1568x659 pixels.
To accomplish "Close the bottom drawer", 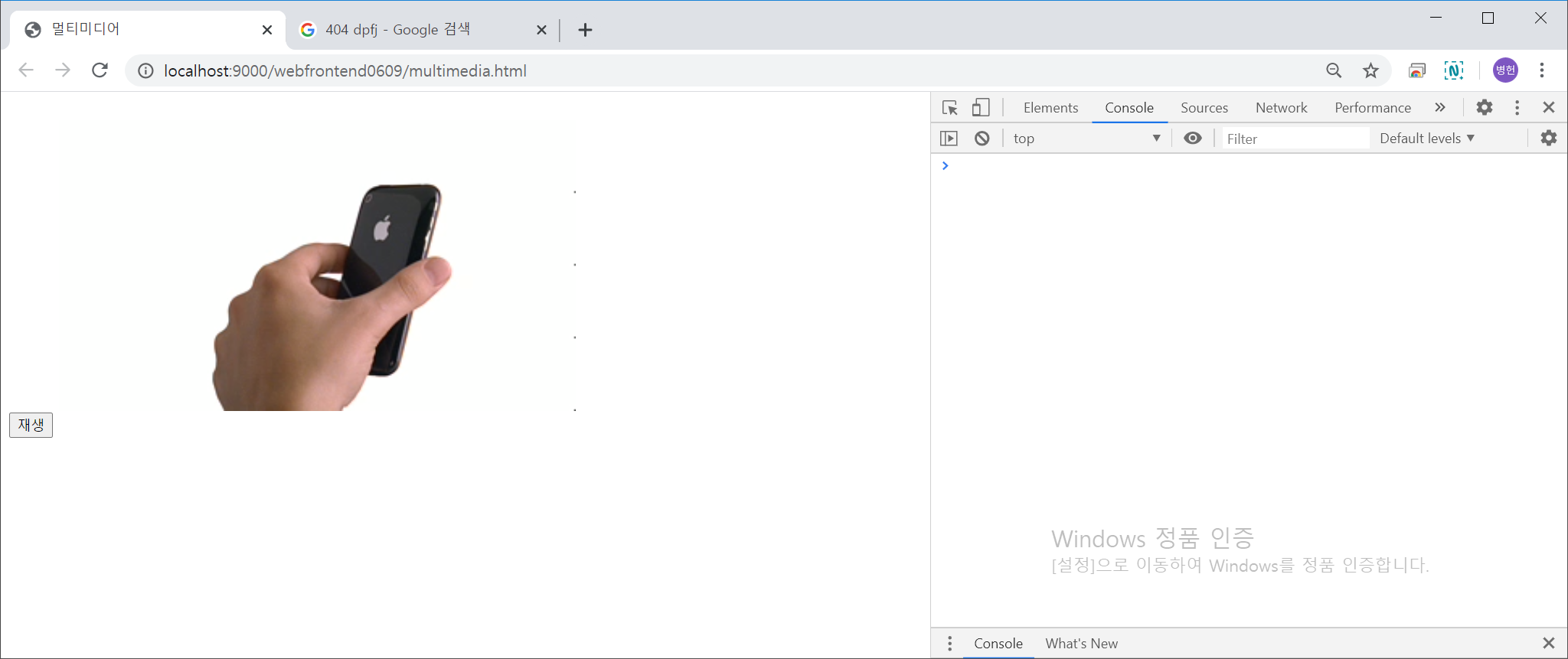I will tap(1549, 643).
